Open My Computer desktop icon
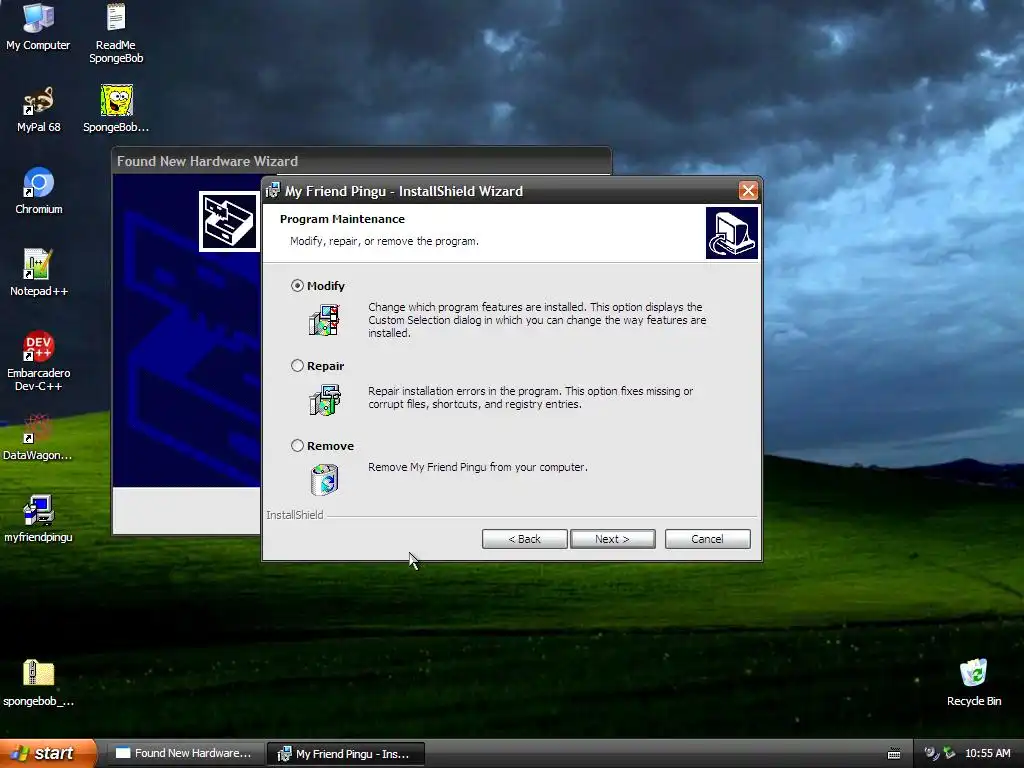 pos(38,27)
